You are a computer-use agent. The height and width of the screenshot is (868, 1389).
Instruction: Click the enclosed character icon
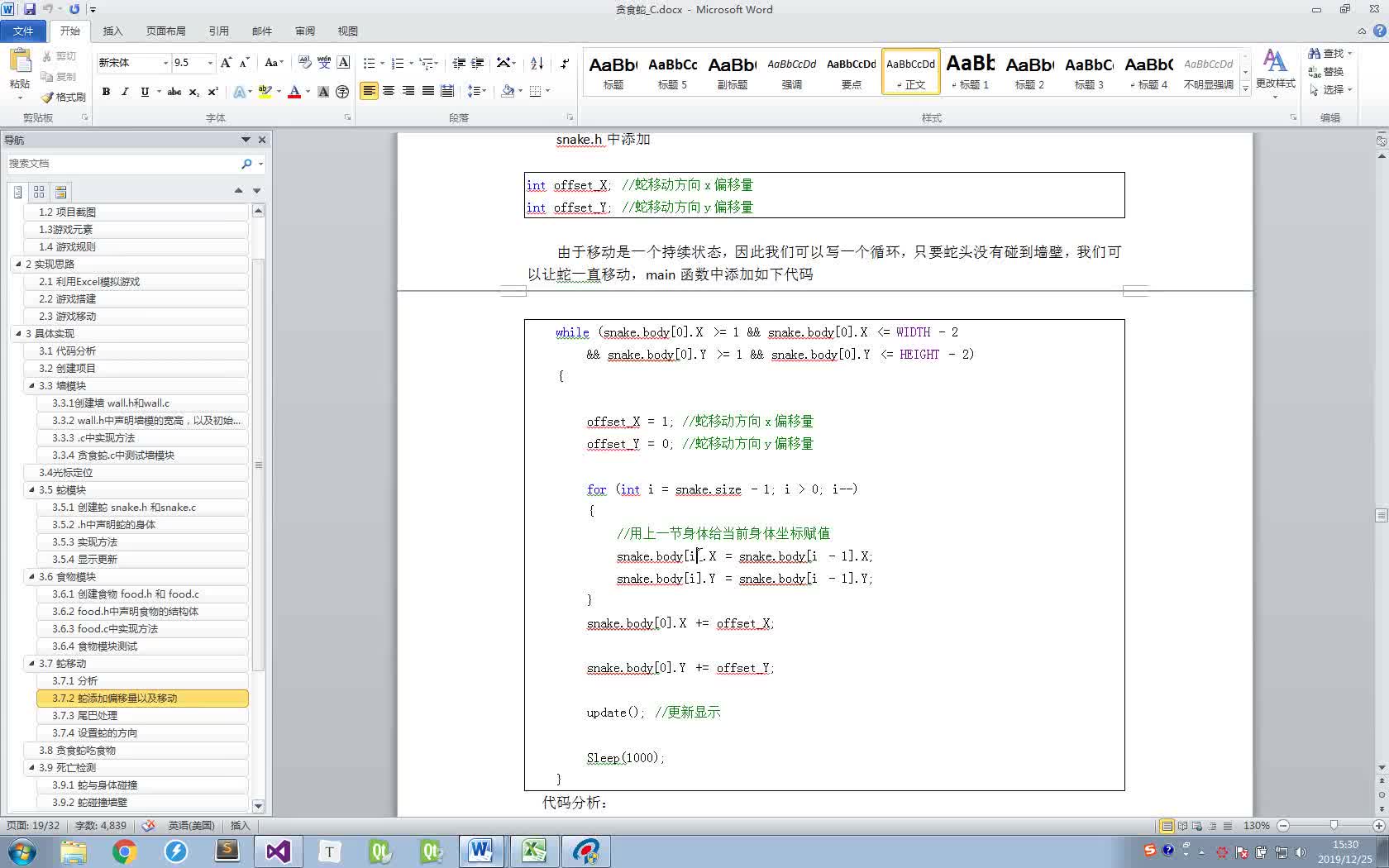coord(342,92)
